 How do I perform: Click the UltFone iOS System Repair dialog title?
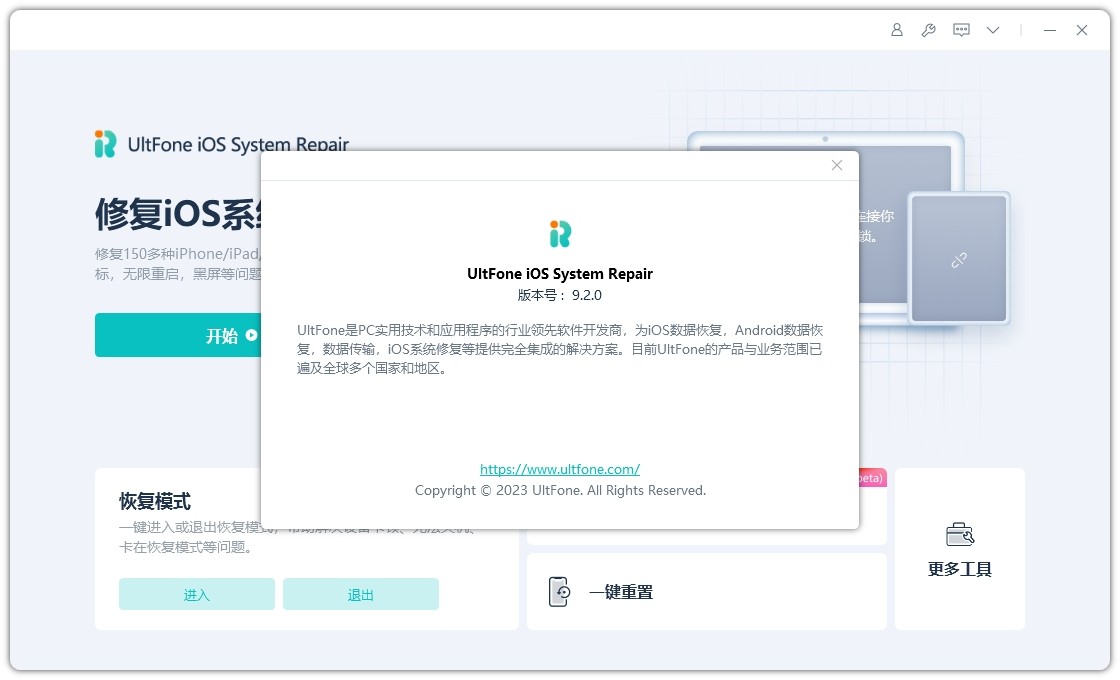coord(560,274)
